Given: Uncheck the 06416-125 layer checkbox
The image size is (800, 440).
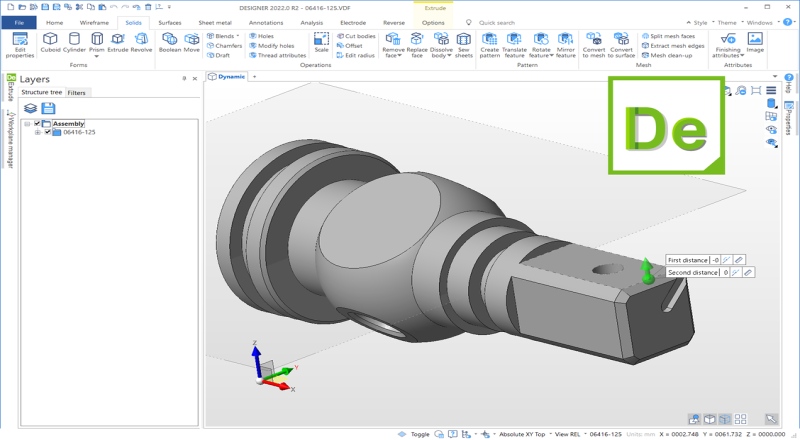Looking at the screenshot, I should (x=47, y=132).
